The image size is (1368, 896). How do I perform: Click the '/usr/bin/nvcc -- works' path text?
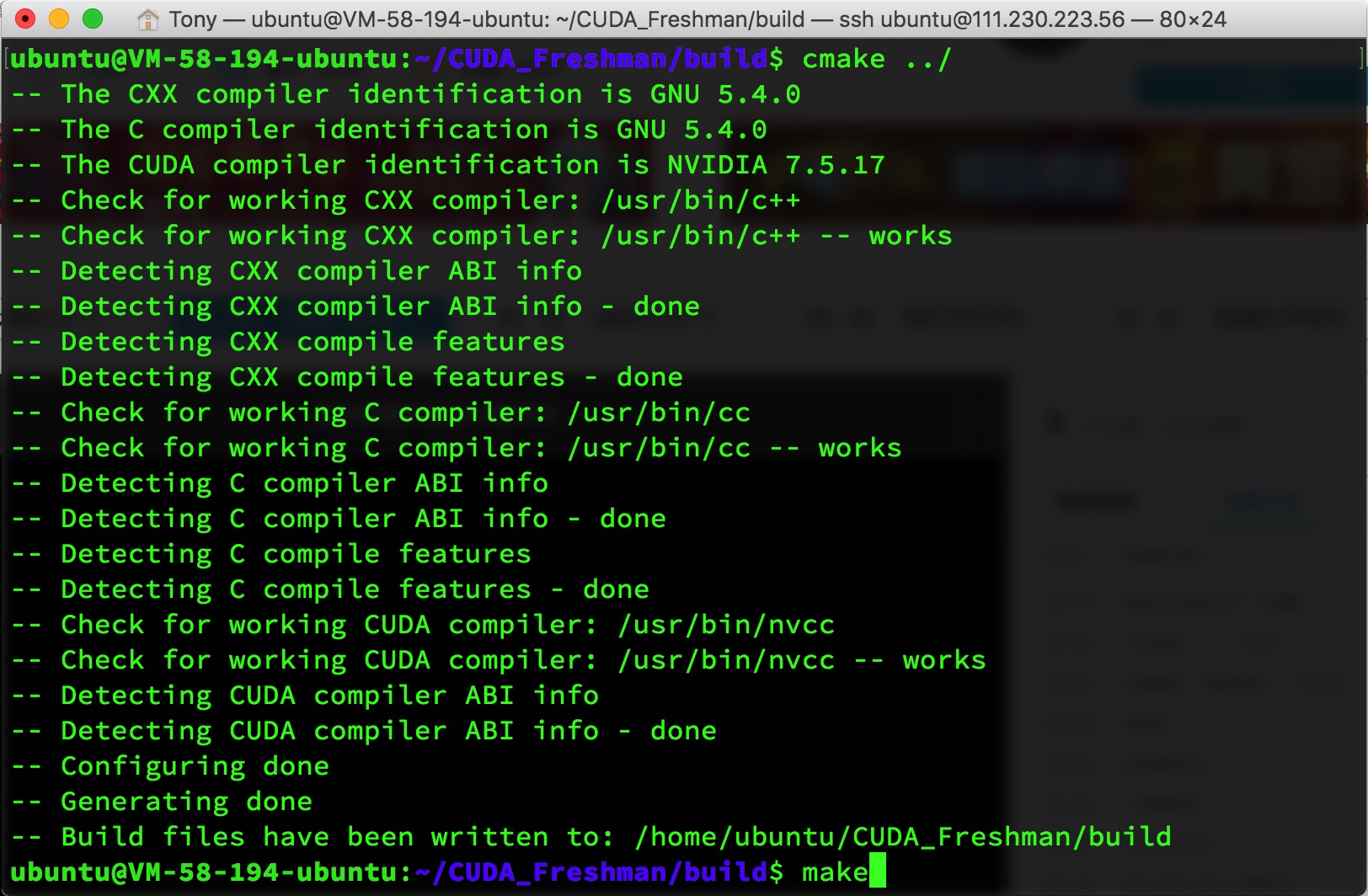point(800,660)
